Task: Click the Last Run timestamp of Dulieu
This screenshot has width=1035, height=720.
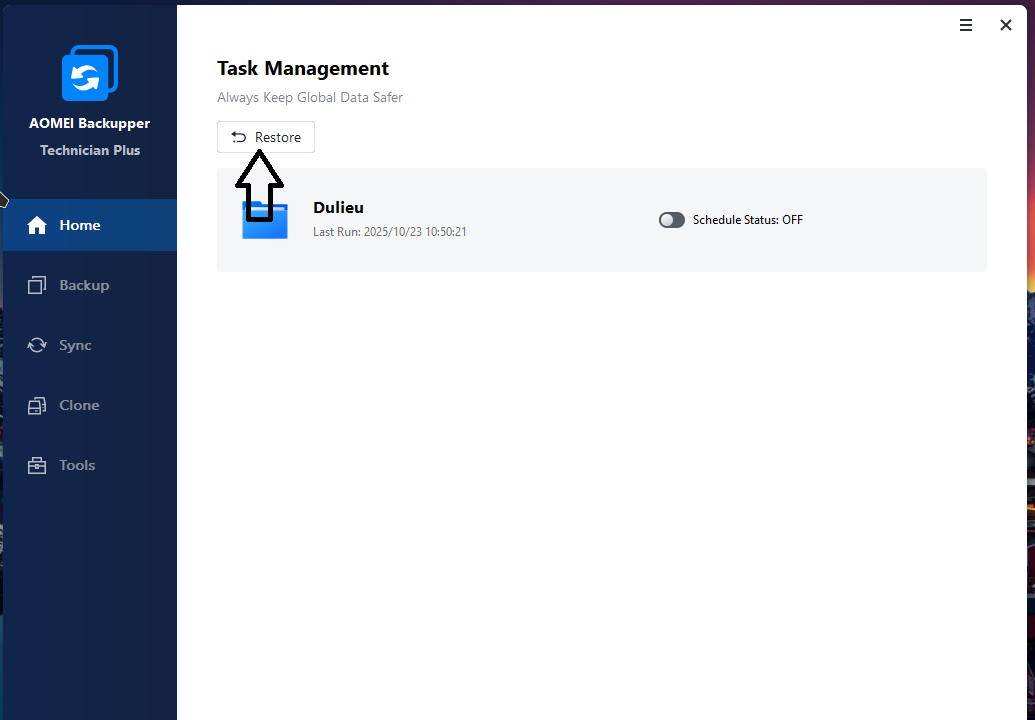Action: pyautogui.click(x=390, y=232)
